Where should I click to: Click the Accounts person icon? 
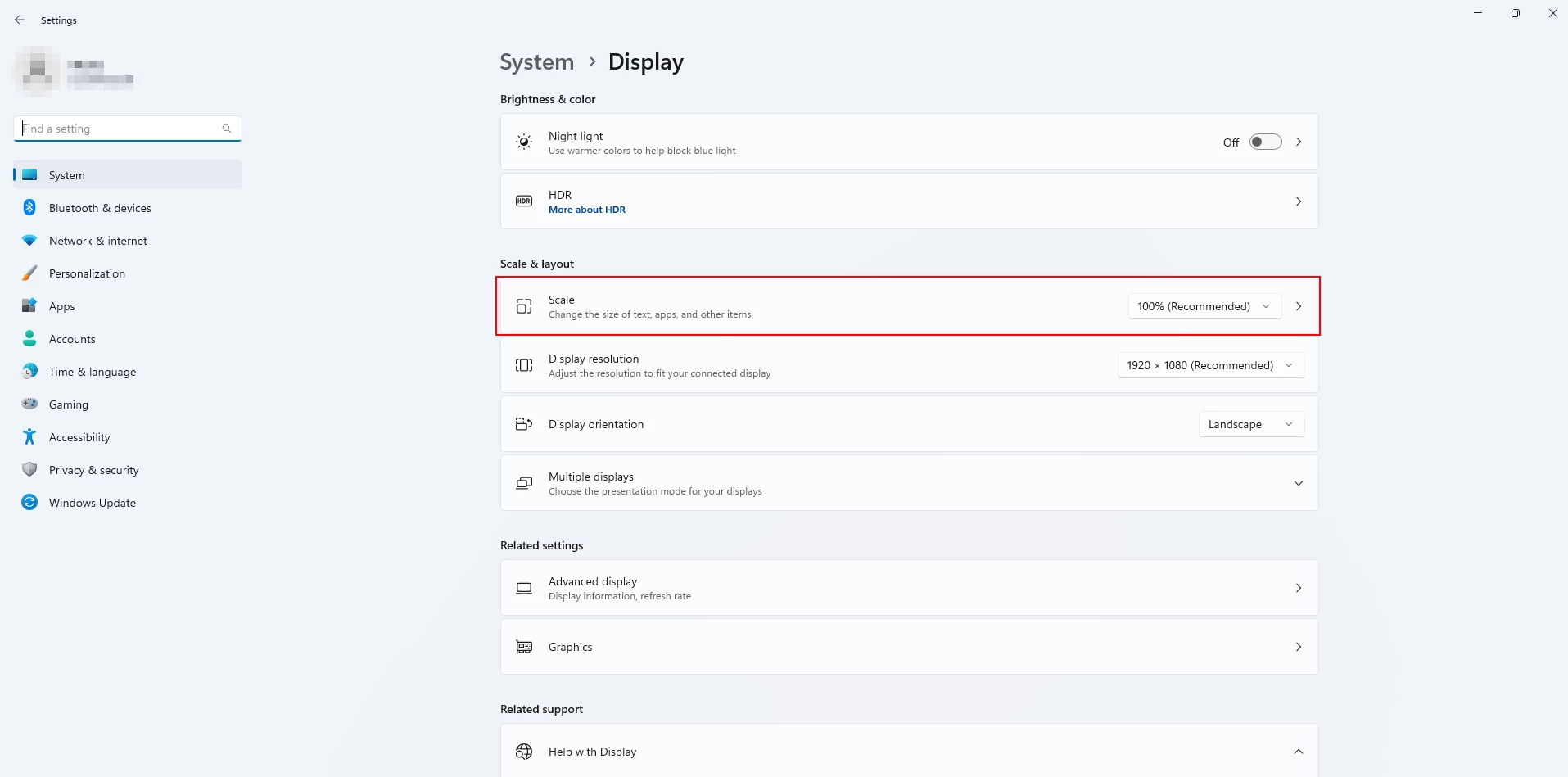[29, 338]
